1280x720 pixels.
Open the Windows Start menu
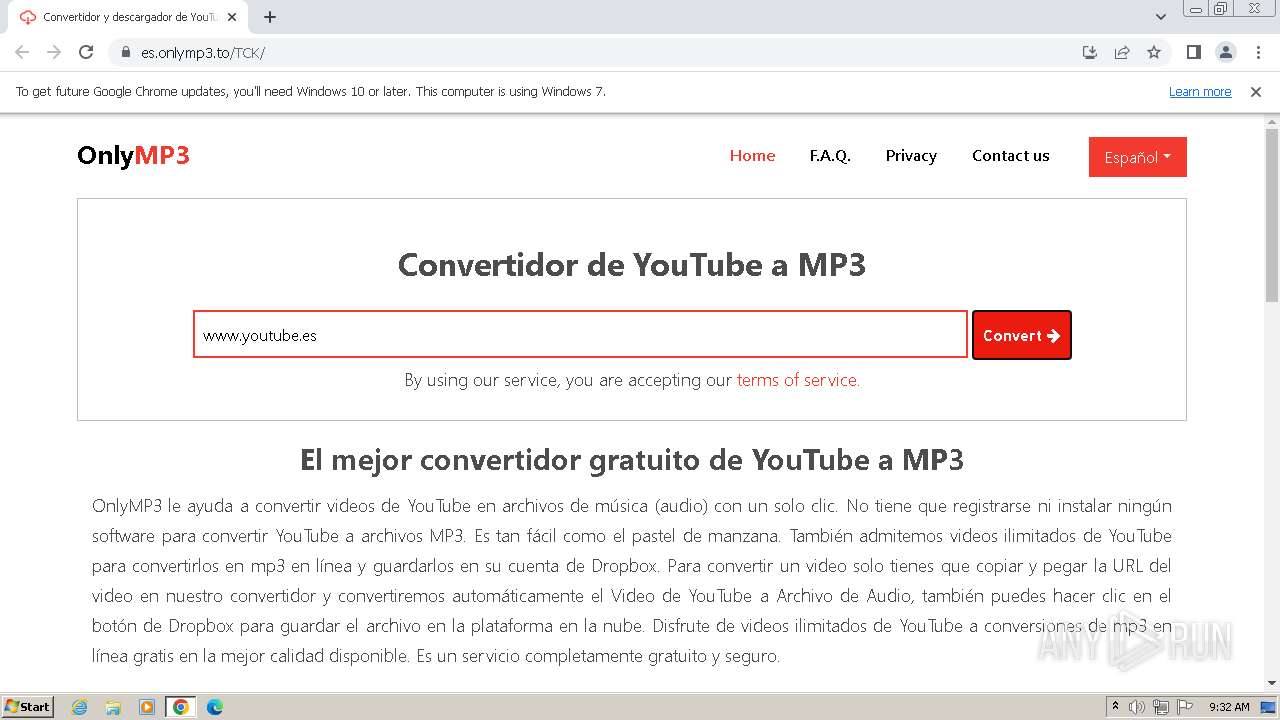point(27,706)
